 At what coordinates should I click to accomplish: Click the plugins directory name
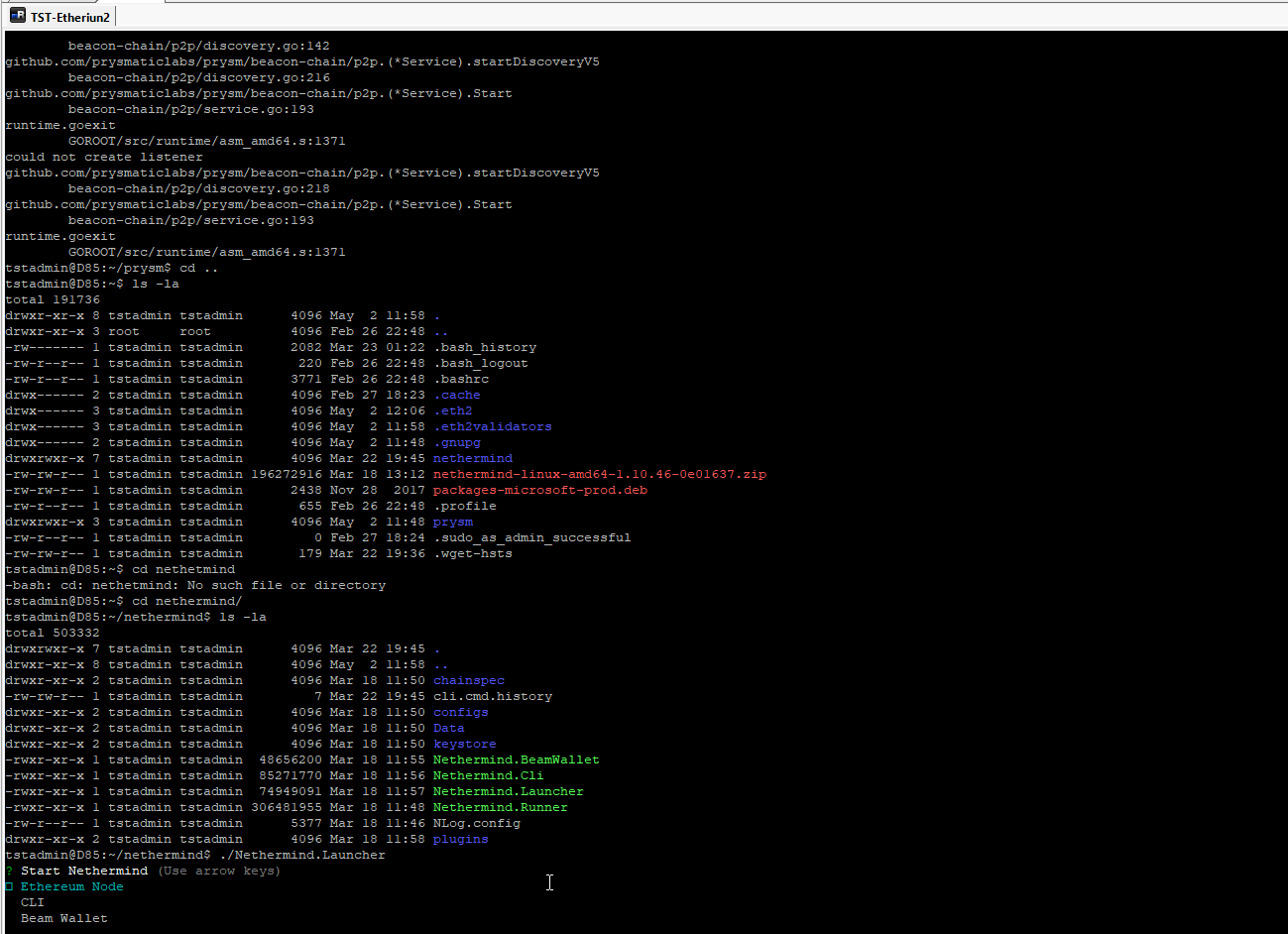click(x=461, y=839)
